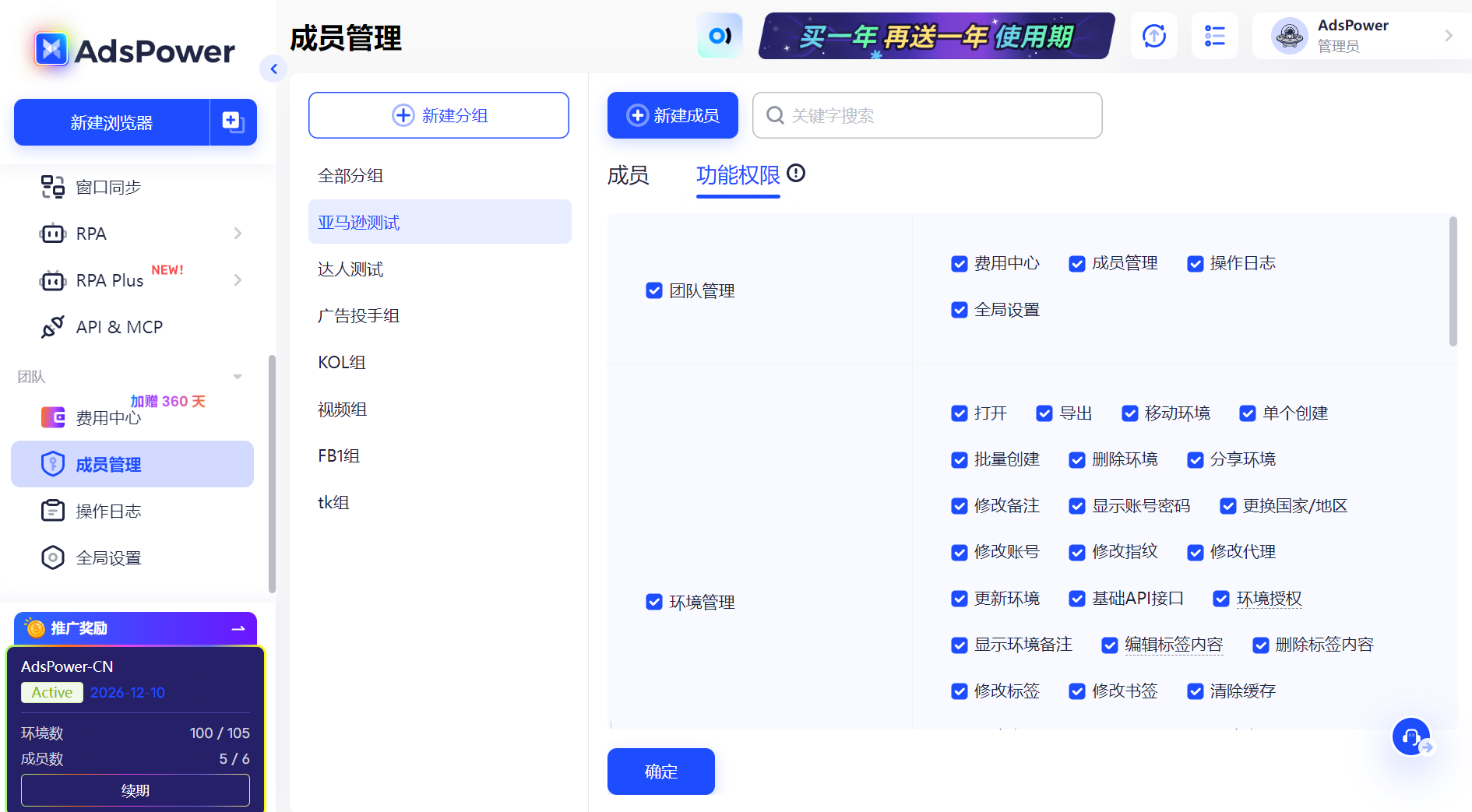
Task: Uncheck the 团队管理 permission checkbox
Action: (653, 290)
